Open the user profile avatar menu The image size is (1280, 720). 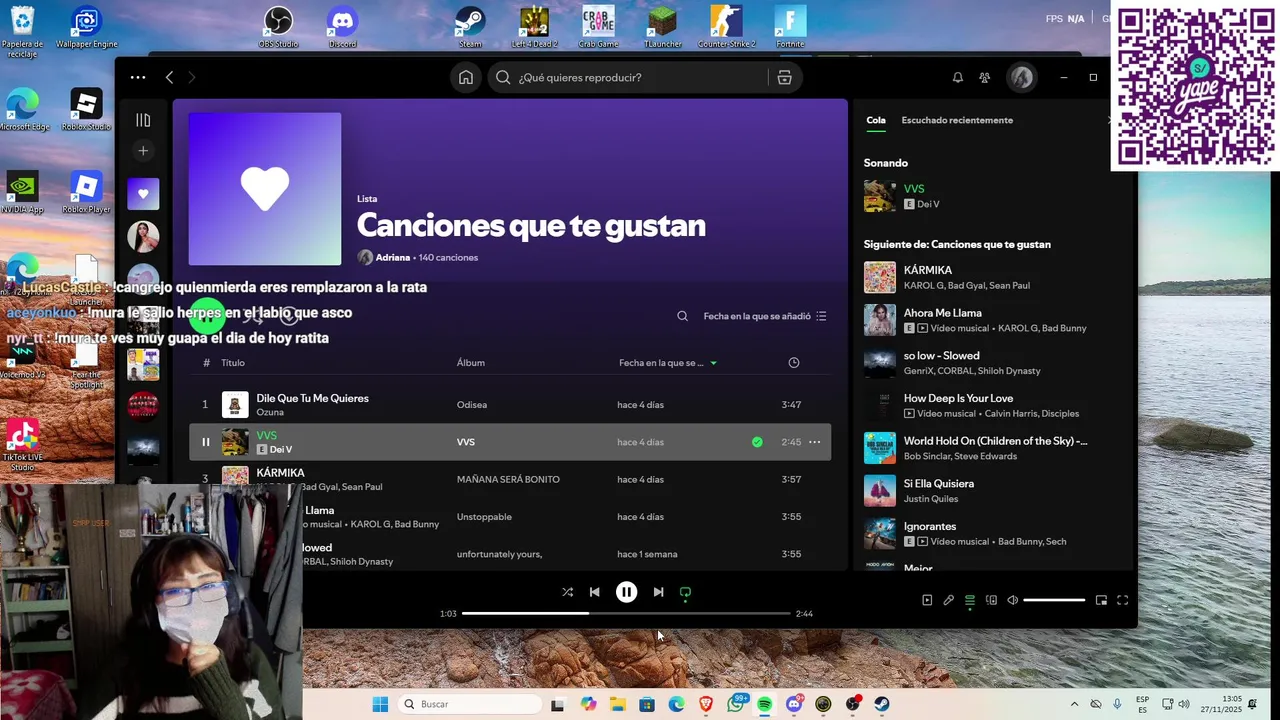1021,77
